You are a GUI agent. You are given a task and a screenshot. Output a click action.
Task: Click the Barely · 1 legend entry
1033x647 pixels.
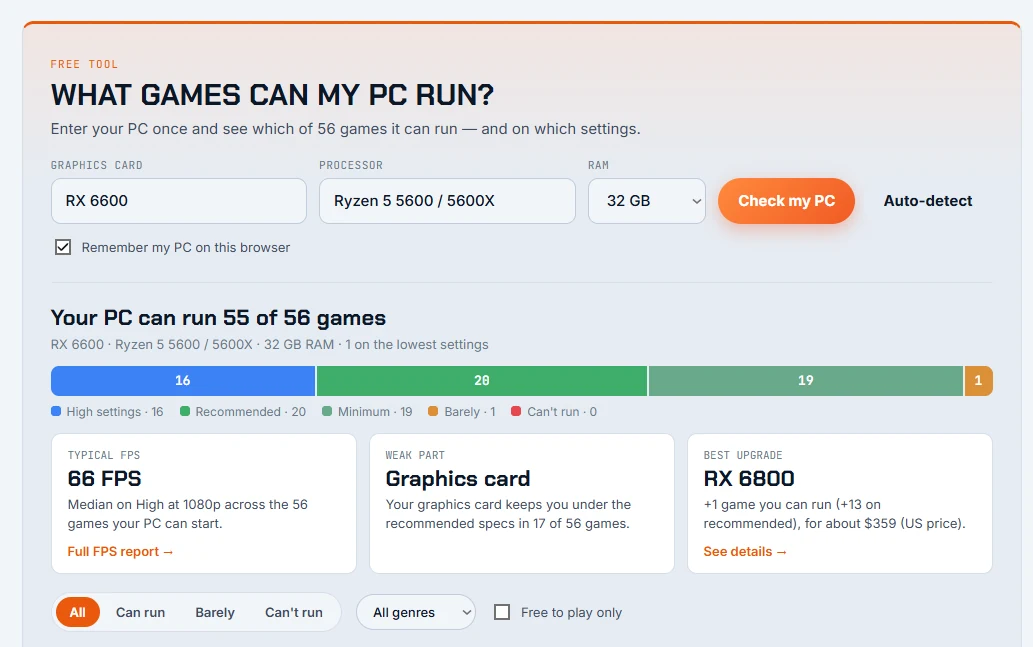pos(462,412)
